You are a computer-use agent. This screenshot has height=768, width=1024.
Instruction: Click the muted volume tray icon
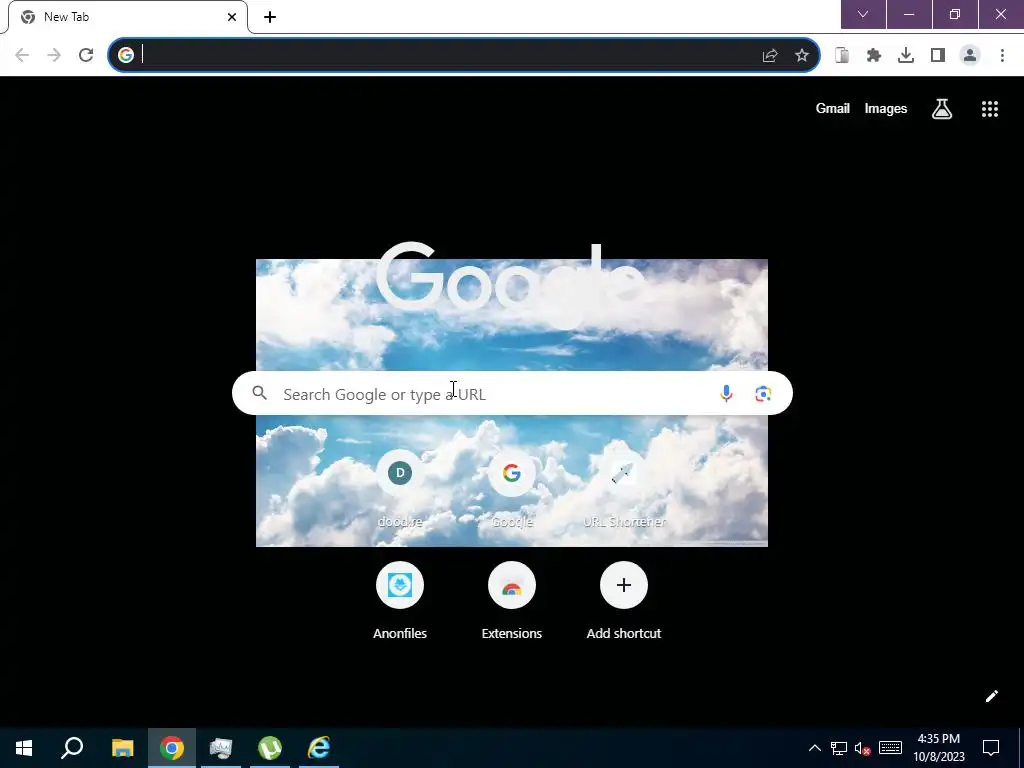863,748
